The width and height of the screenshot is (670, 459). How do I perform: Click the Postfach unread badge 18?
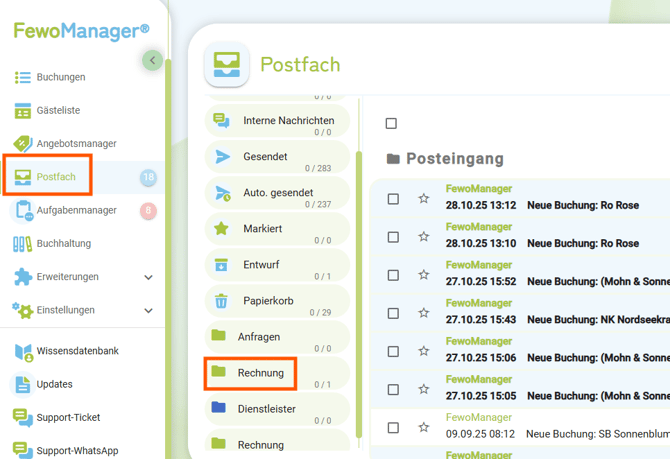(x=148, y=177)
